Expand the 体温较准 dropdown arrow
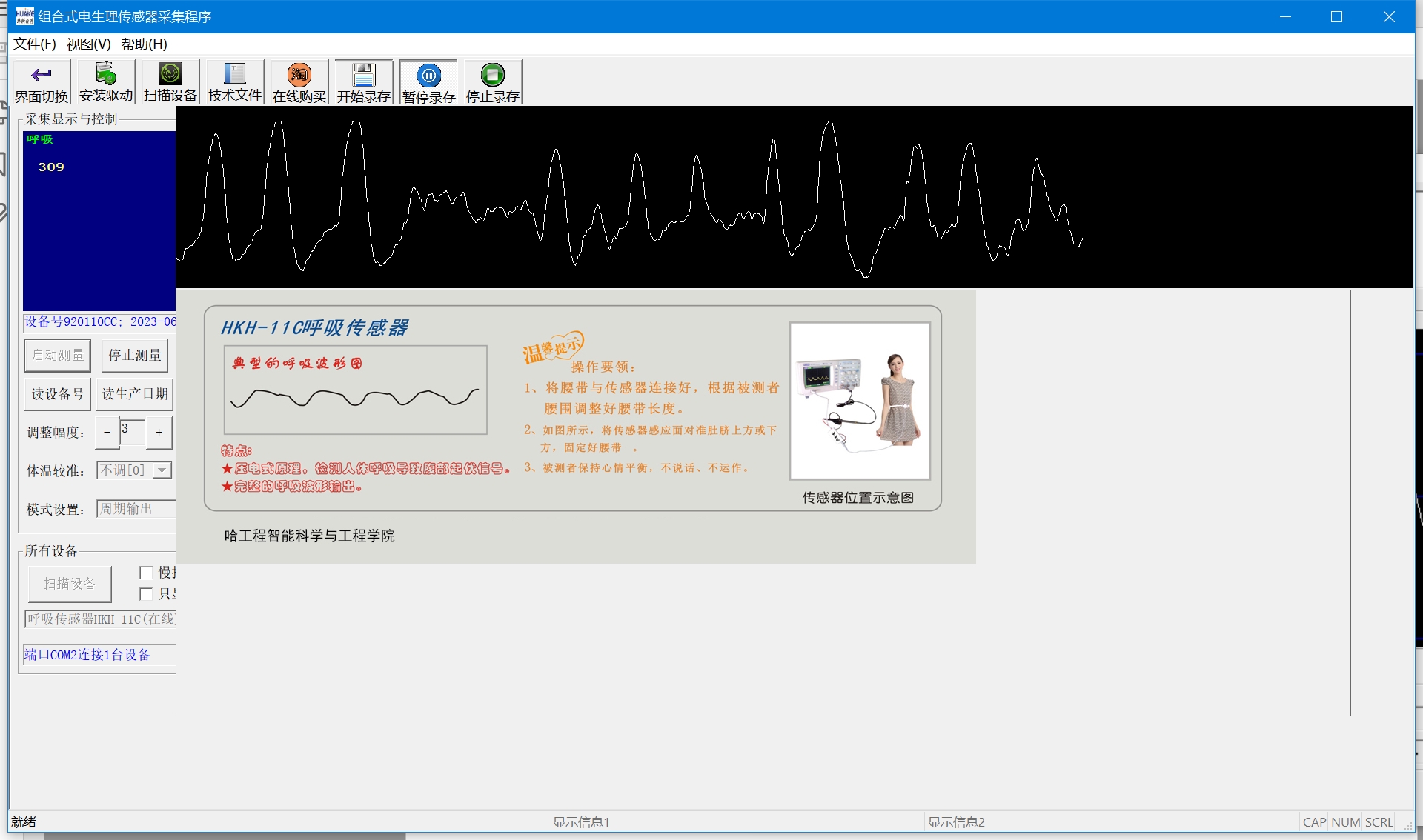Screen dimensions: 1423x840 (x=162, y=471)
